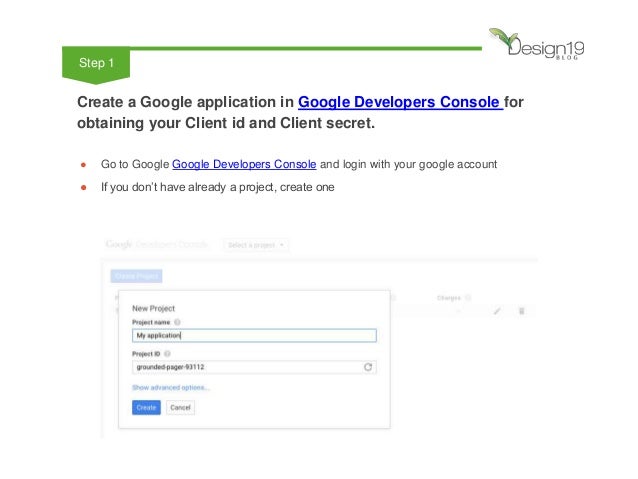Click the Google Developers Console title
The height and width of the screenshot is (479, 638).
[x=157, y=244]
